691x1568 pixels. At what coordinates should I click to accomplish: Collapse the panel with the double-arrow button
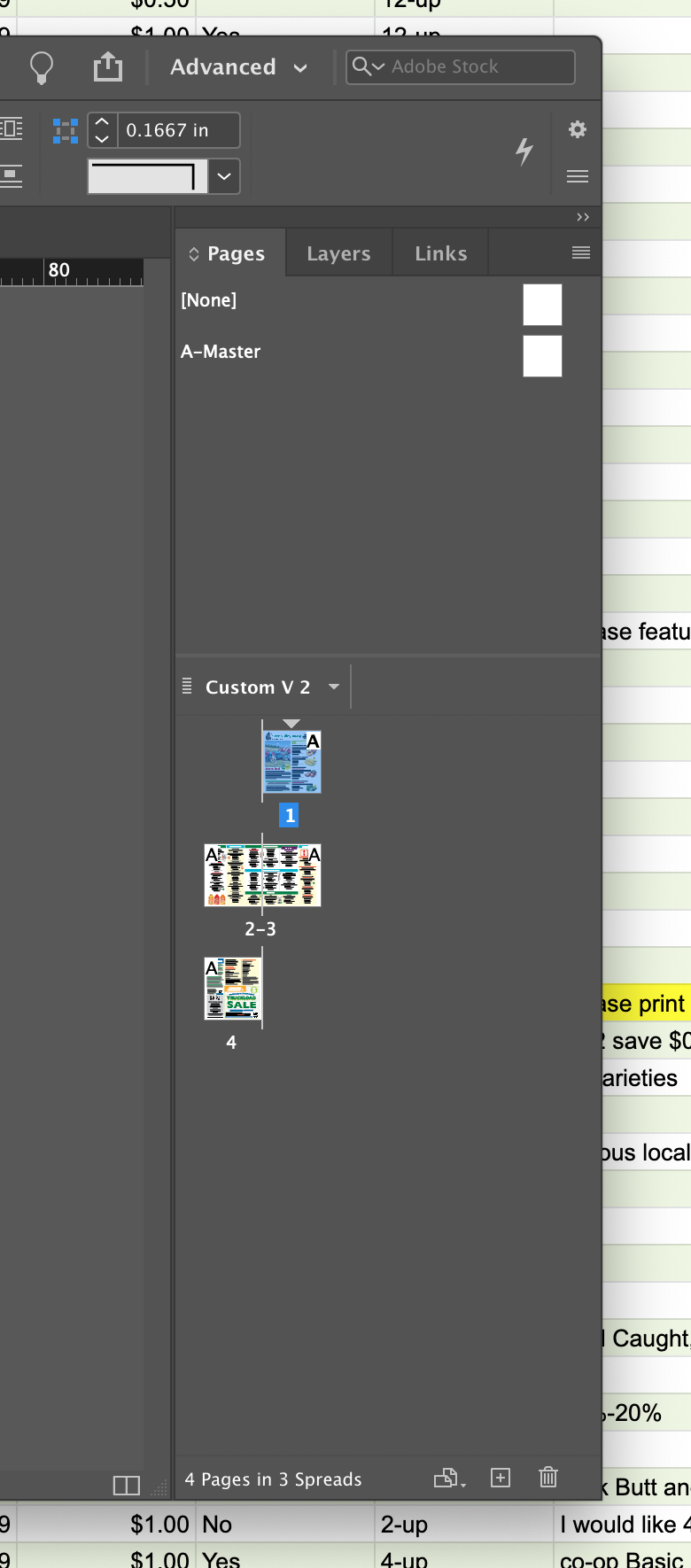click(x=582, y=216)
